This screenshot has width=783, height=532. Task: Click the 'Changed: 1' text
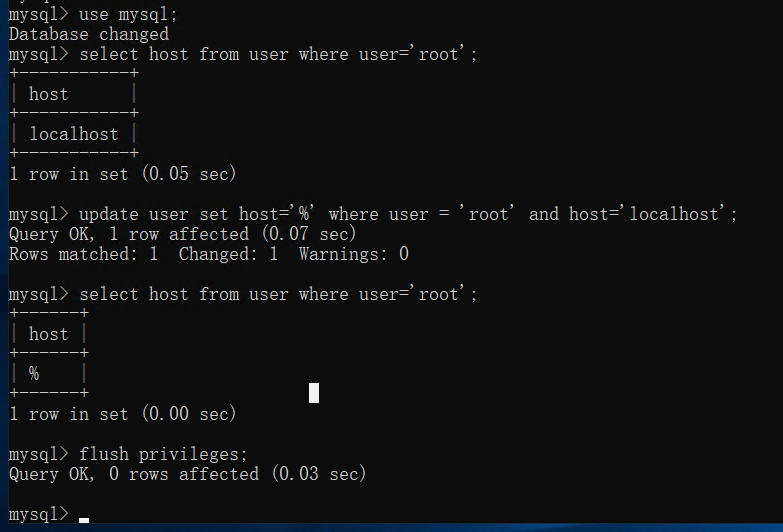click(x=228, y=254)
